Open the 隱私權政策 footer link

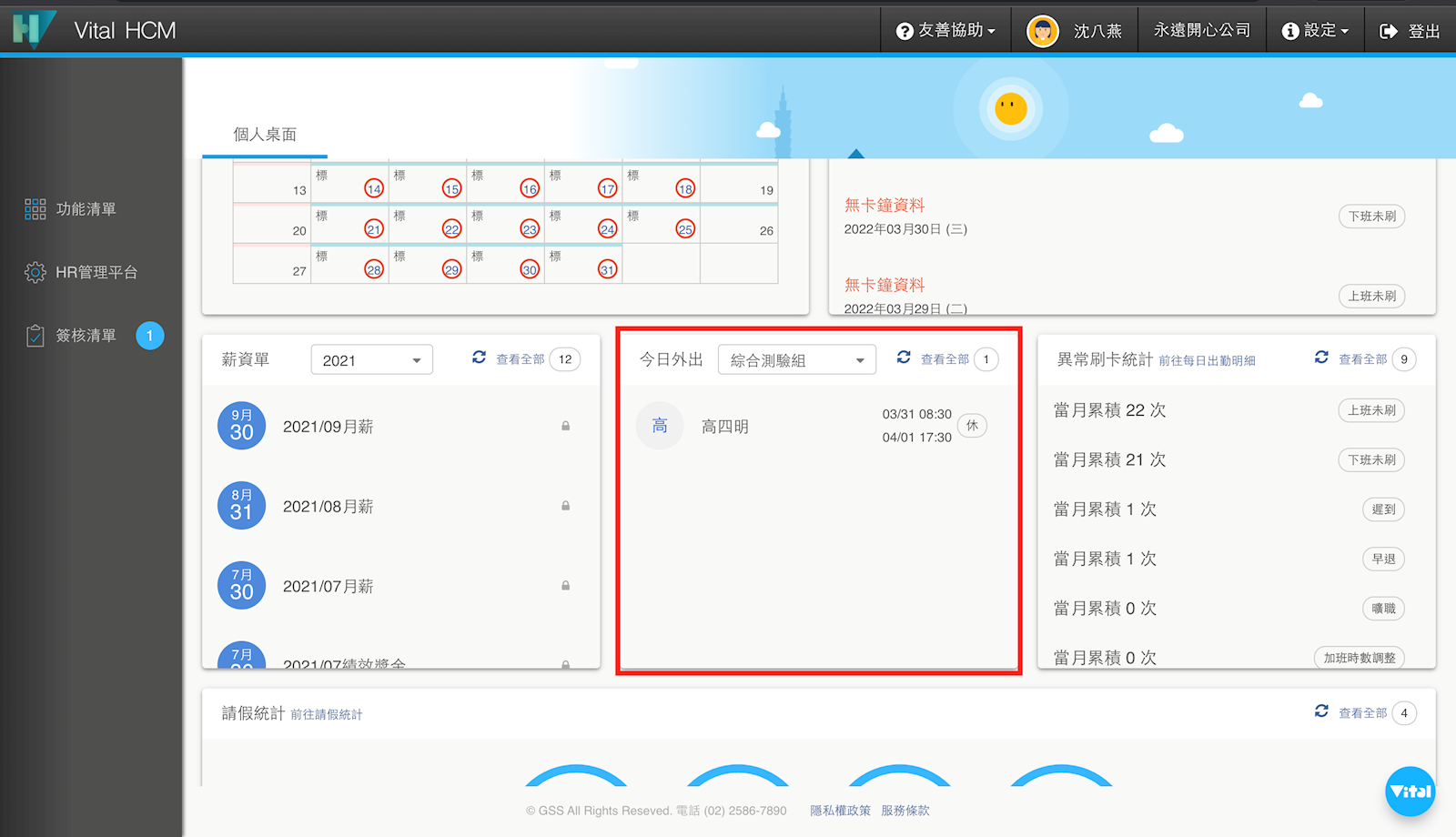840,811
